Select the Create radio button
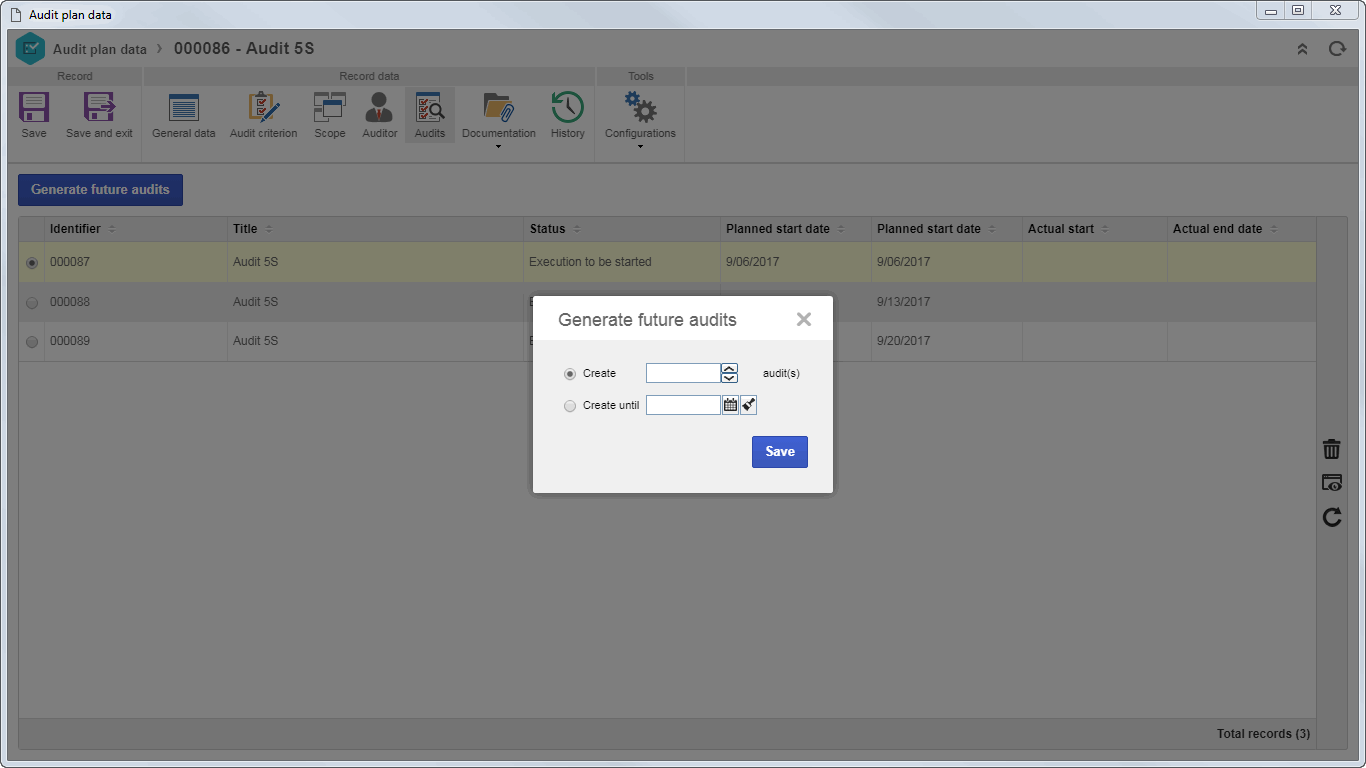 pos(570,374)
